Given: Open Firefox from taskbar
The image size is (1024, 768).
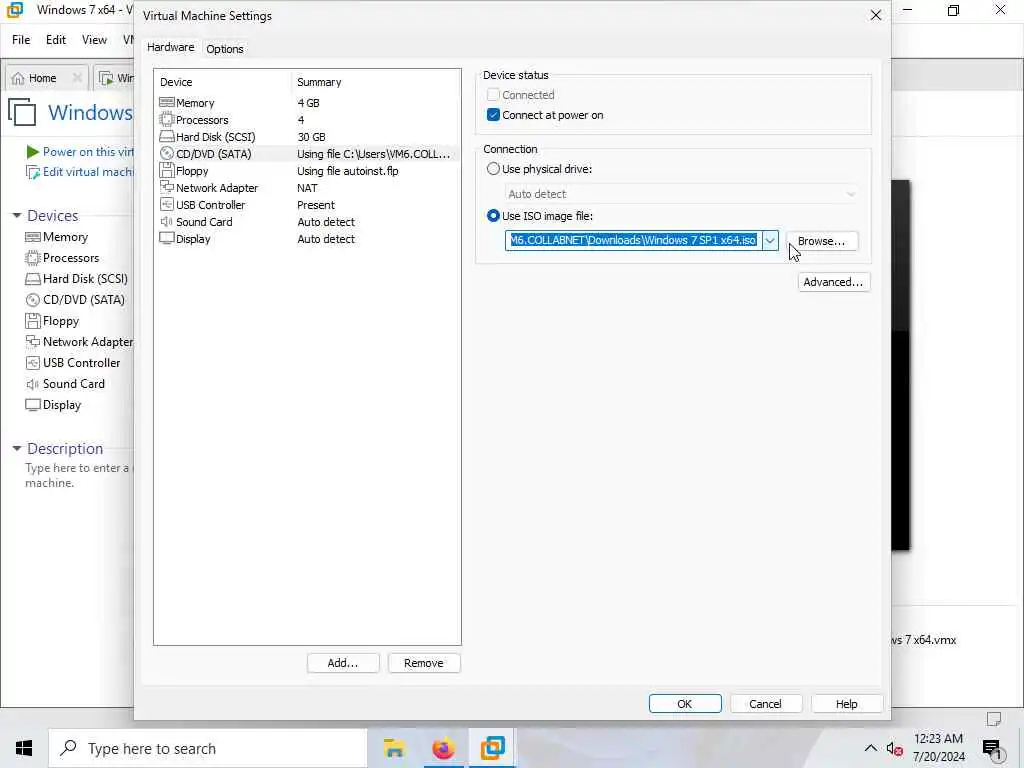Looking at the screenshot, I should click(x=443, y=748).
